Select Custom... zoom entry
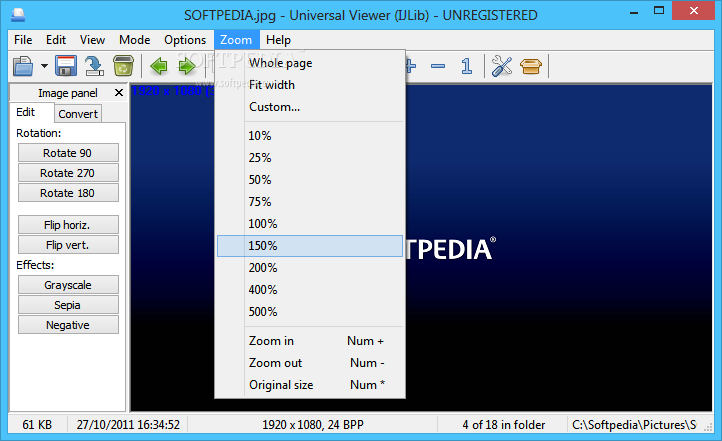Image resolution: width=722 pixels, height=441 pixels. click(310, 107)
